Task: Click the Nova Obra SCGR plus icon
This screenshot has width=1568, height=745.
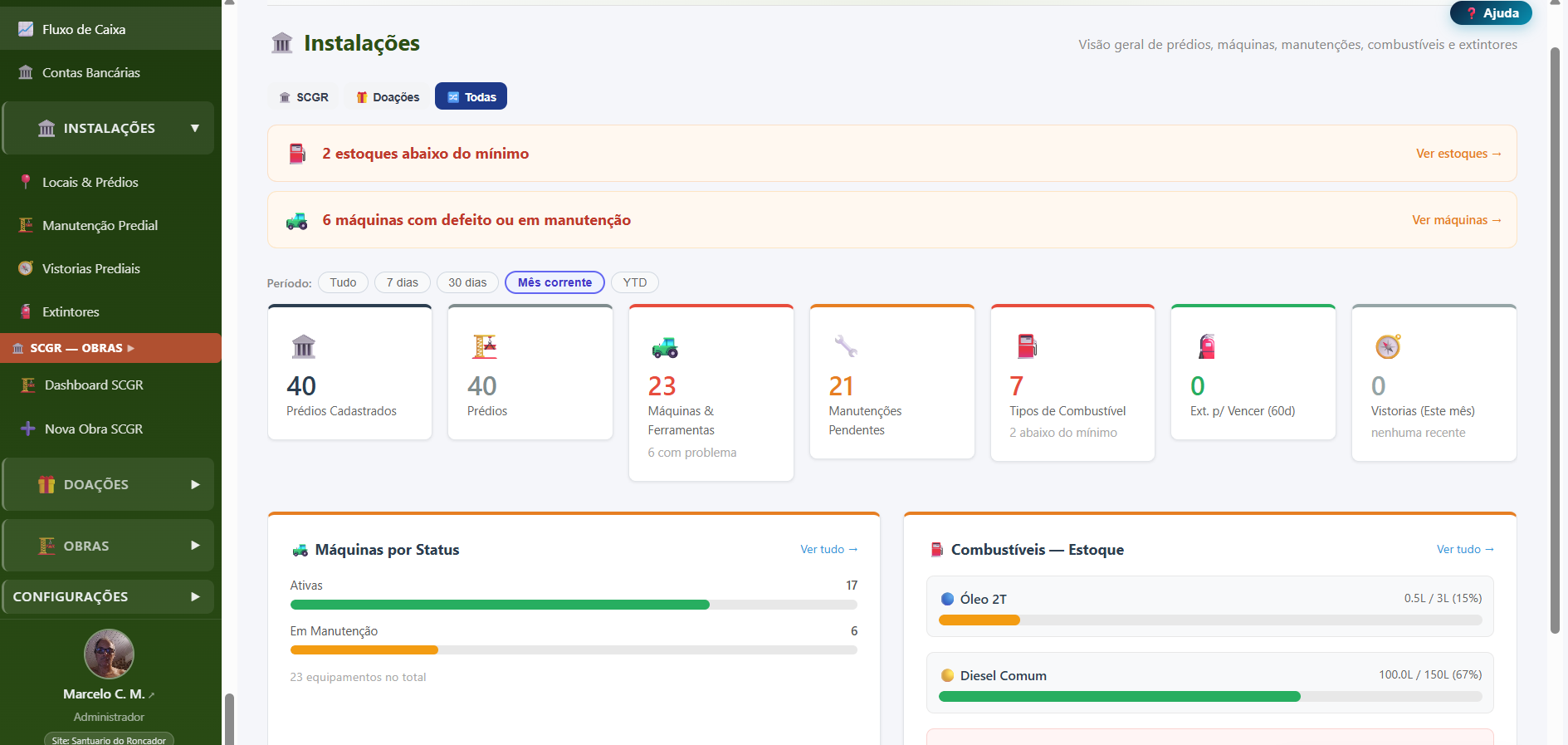Action: pyautogui.click(x=28, y=429)
